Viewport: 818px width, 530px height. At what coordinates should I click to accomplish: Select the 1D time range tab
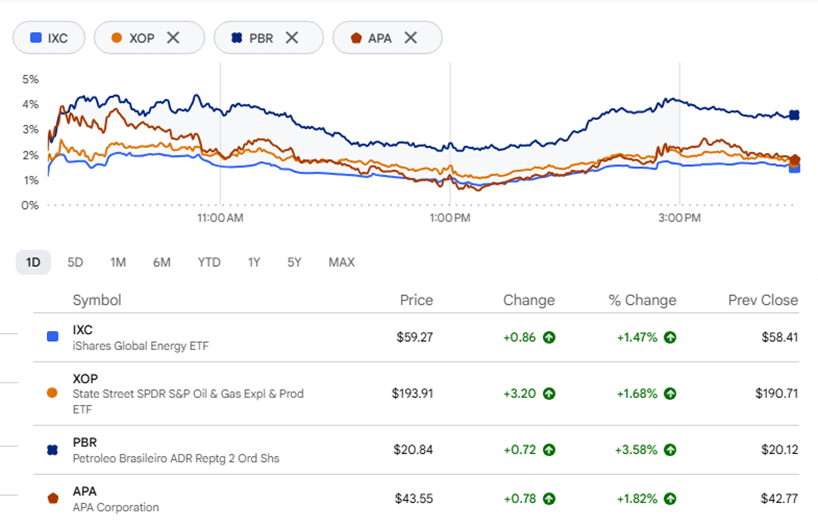coord(33,262)
